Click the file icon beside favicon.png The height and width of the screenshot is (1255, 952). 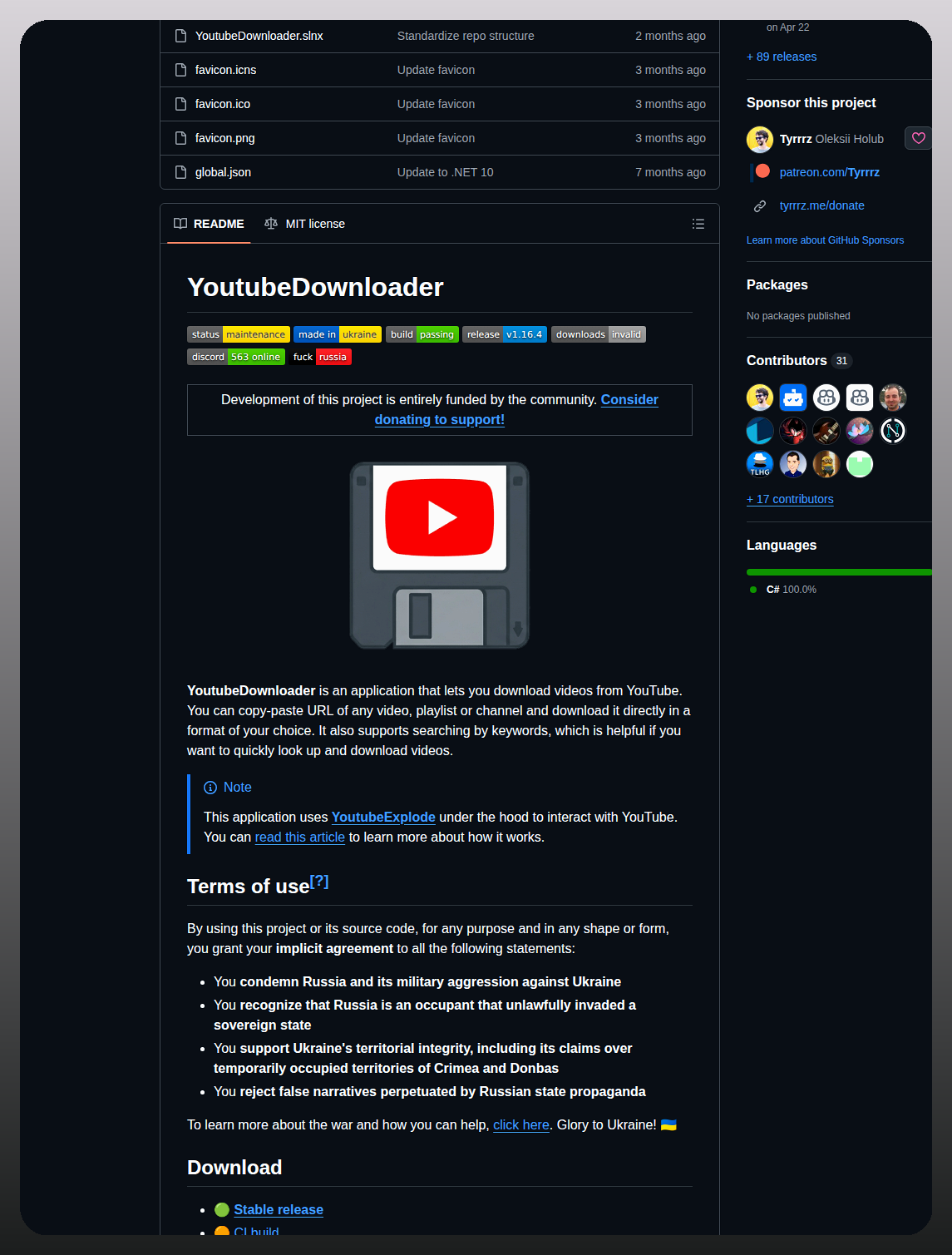pos(180,138)
